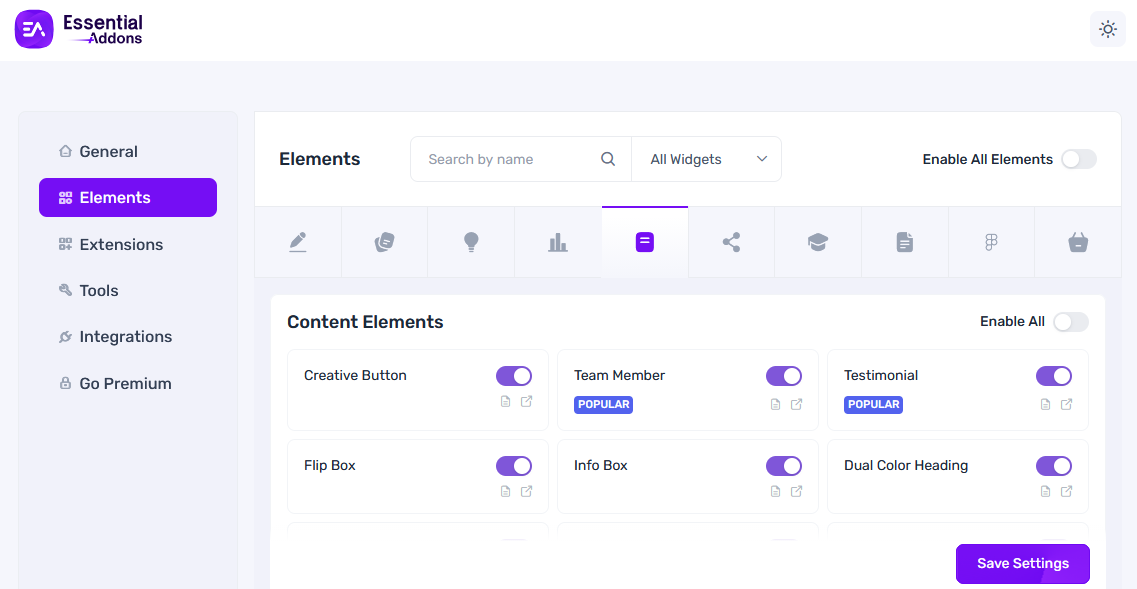Open the bar chart icon category tab
Viewport: 1137px width, 589px height.
click(558, 242)
